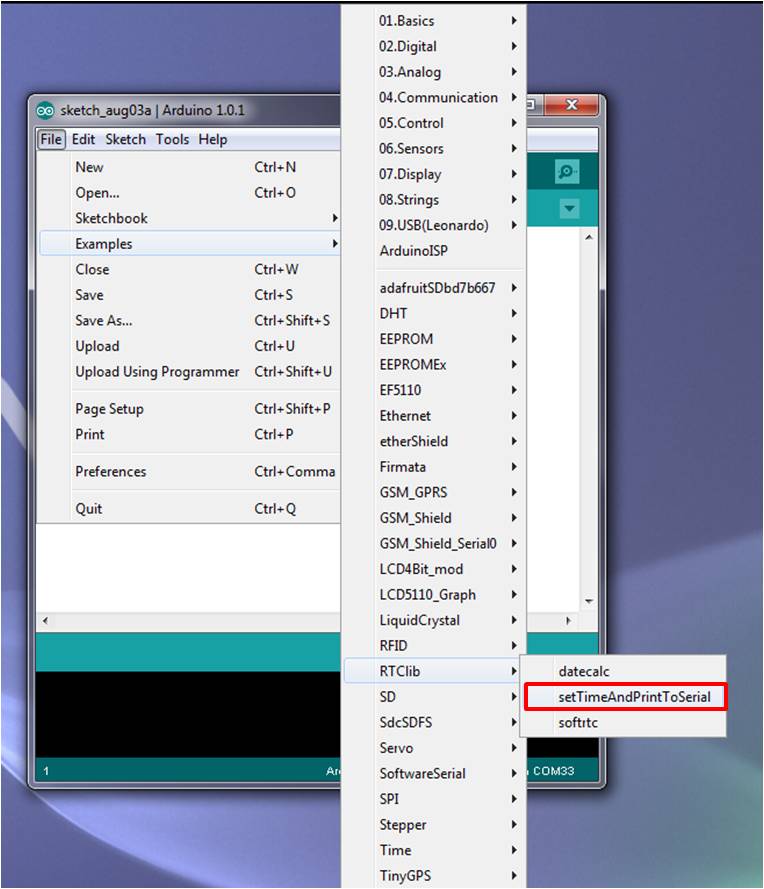Screen dimensions: 764x889
Task: Open Preferences
Action: point(189,472)
